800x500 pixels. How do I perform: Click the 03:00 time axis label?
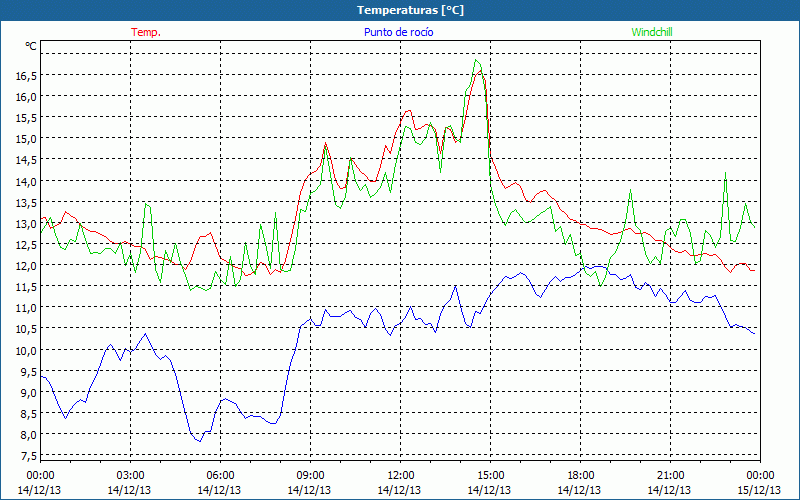[131, 475]
